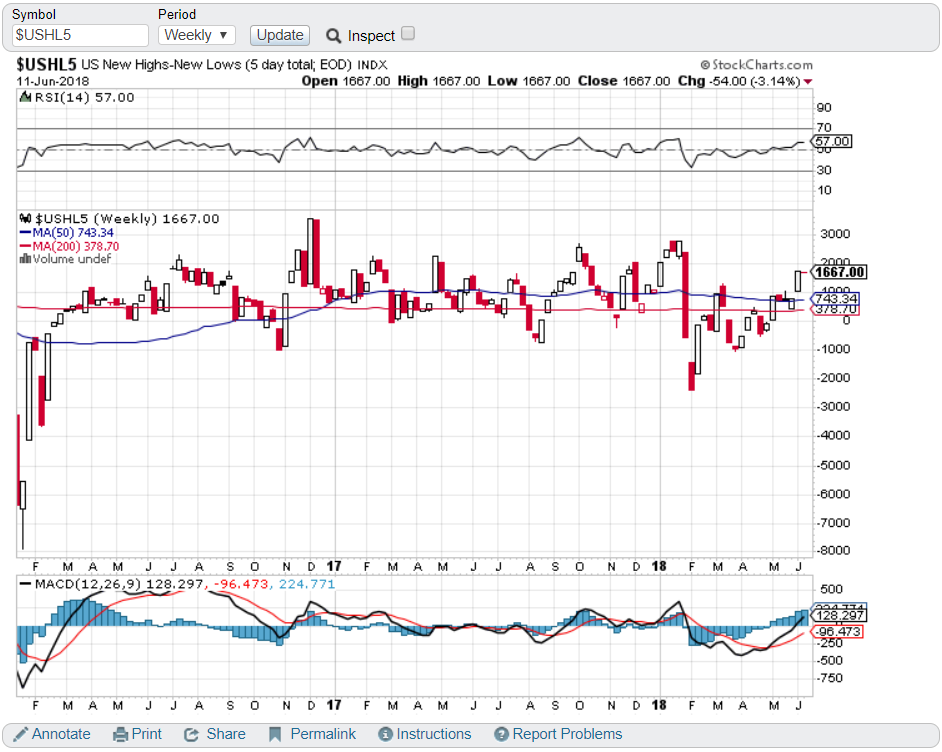942x752 pixels.
Task: Open the Weekly period dropdown
Action: [x=196, y=35]
